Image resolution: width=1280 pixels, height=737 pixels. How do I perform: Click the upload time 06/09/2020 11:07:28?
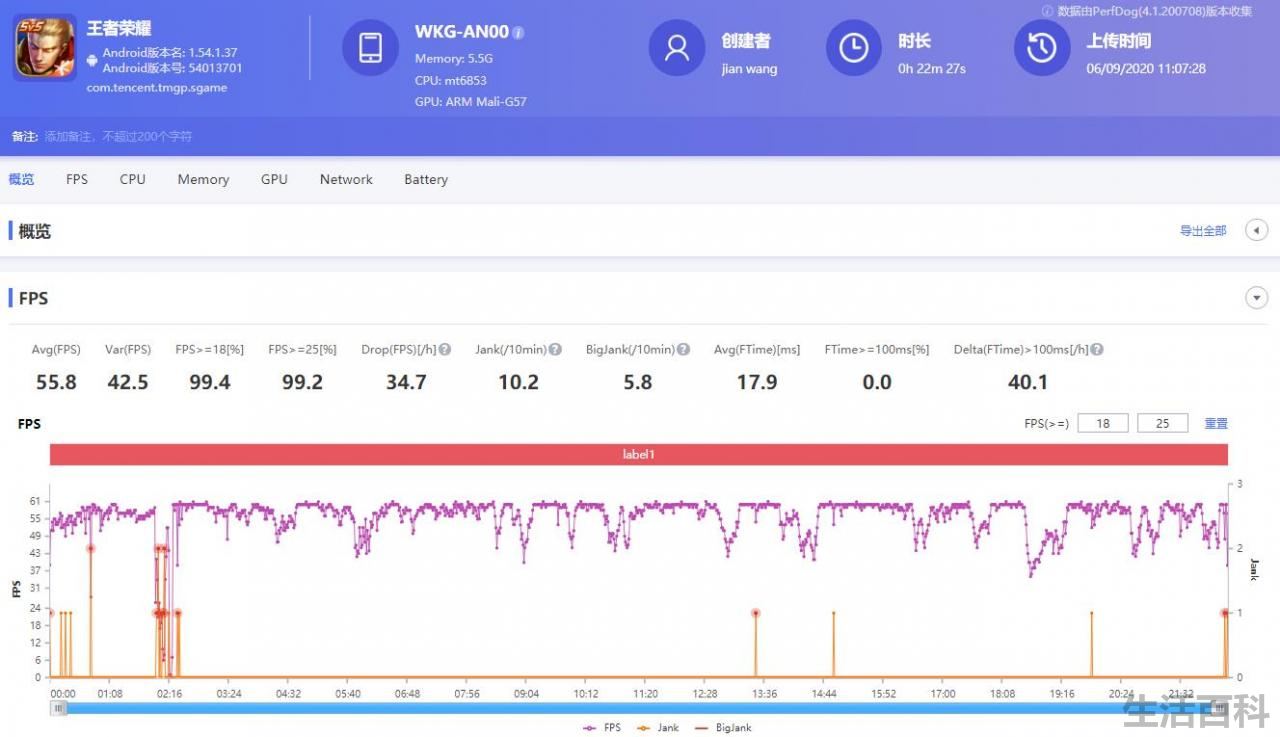(1146, 69)
